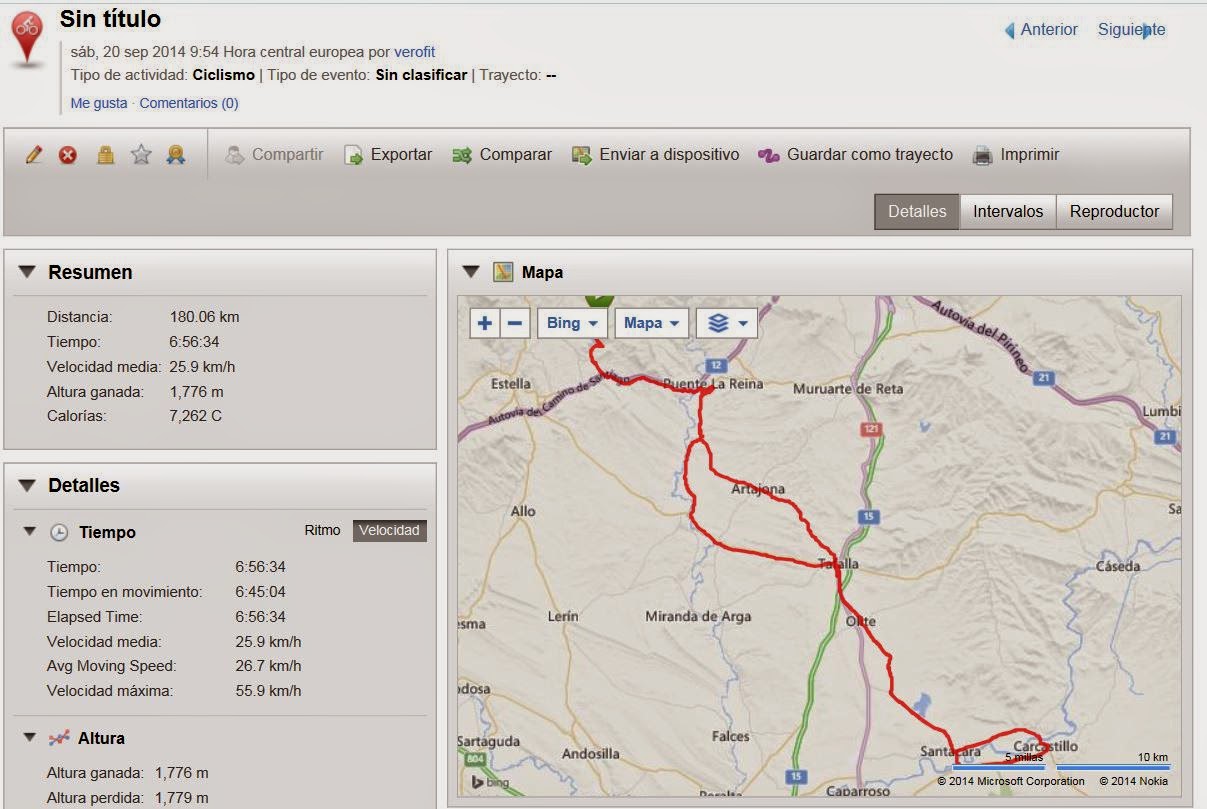Go to Anterior activity link

pyautogui.click(x=1049, y=30)
